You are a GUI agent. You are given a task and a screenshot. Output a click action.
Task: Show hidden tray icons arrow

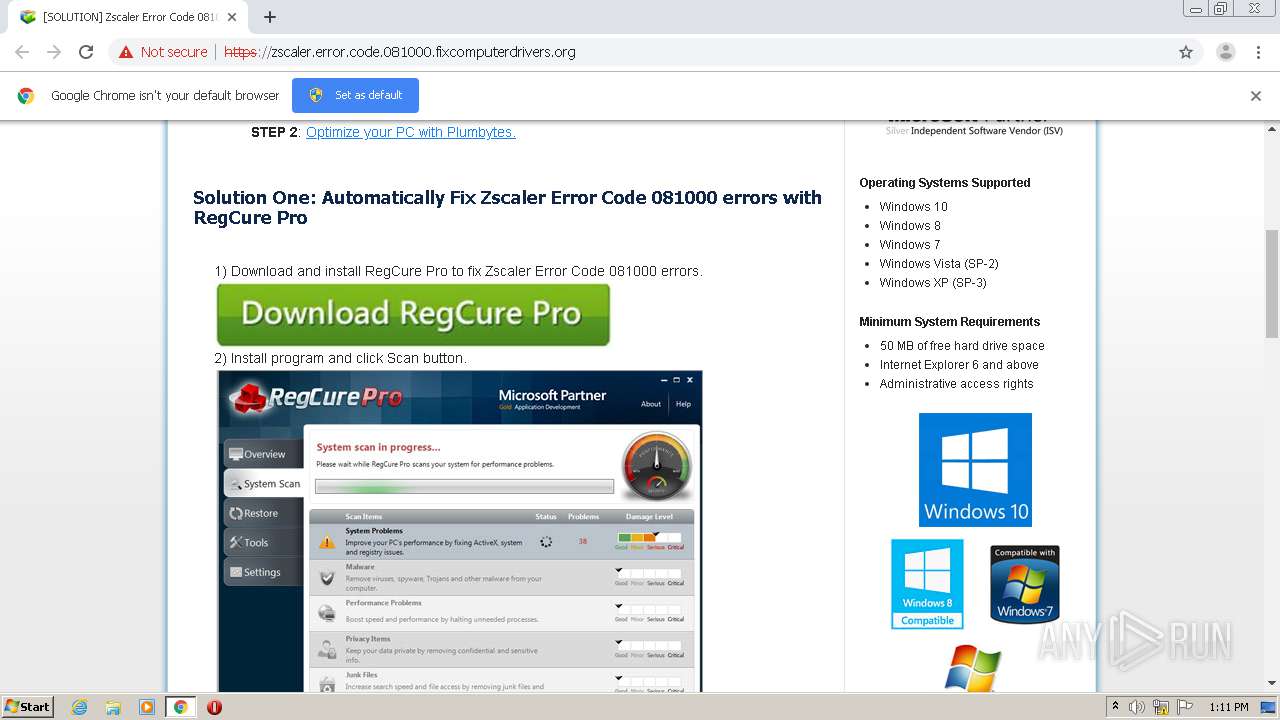coord(1116,707)
